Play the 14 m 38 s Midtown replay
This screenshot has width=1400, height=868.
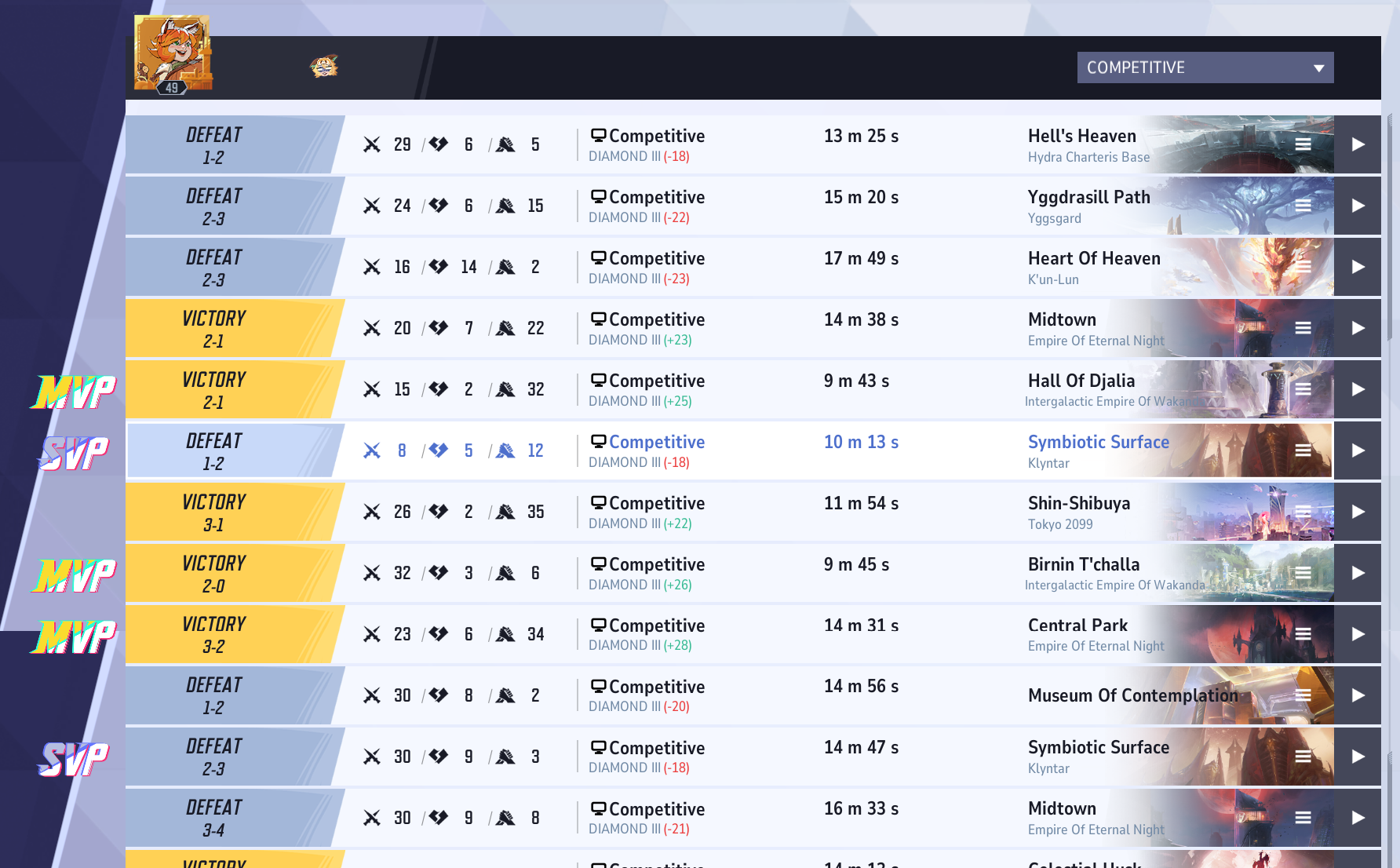tap(1358, 328)
